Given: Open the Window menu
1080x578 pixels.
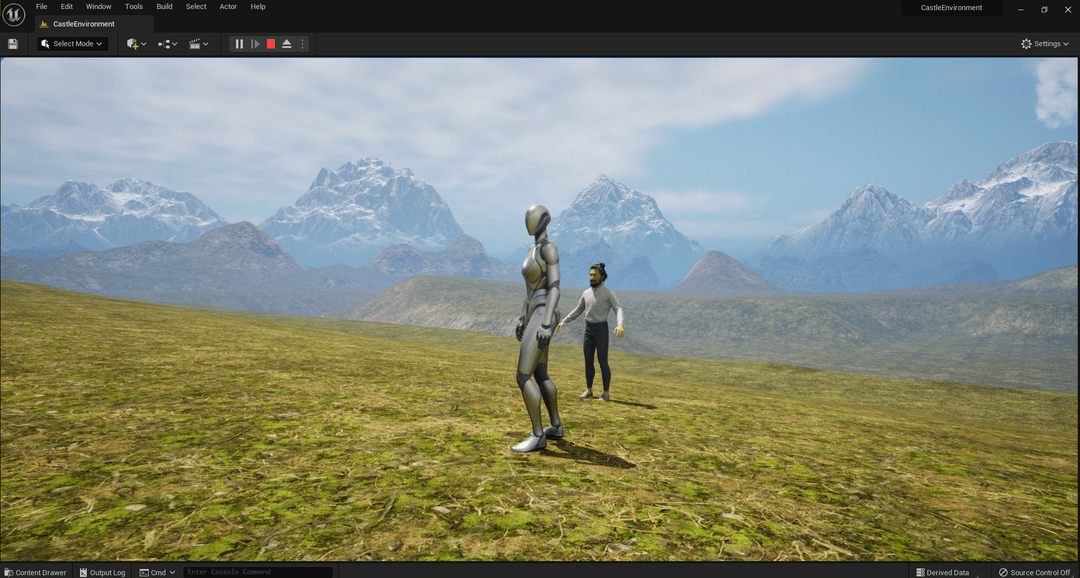Looking at the screenshot, I should [x=98, y=6].
